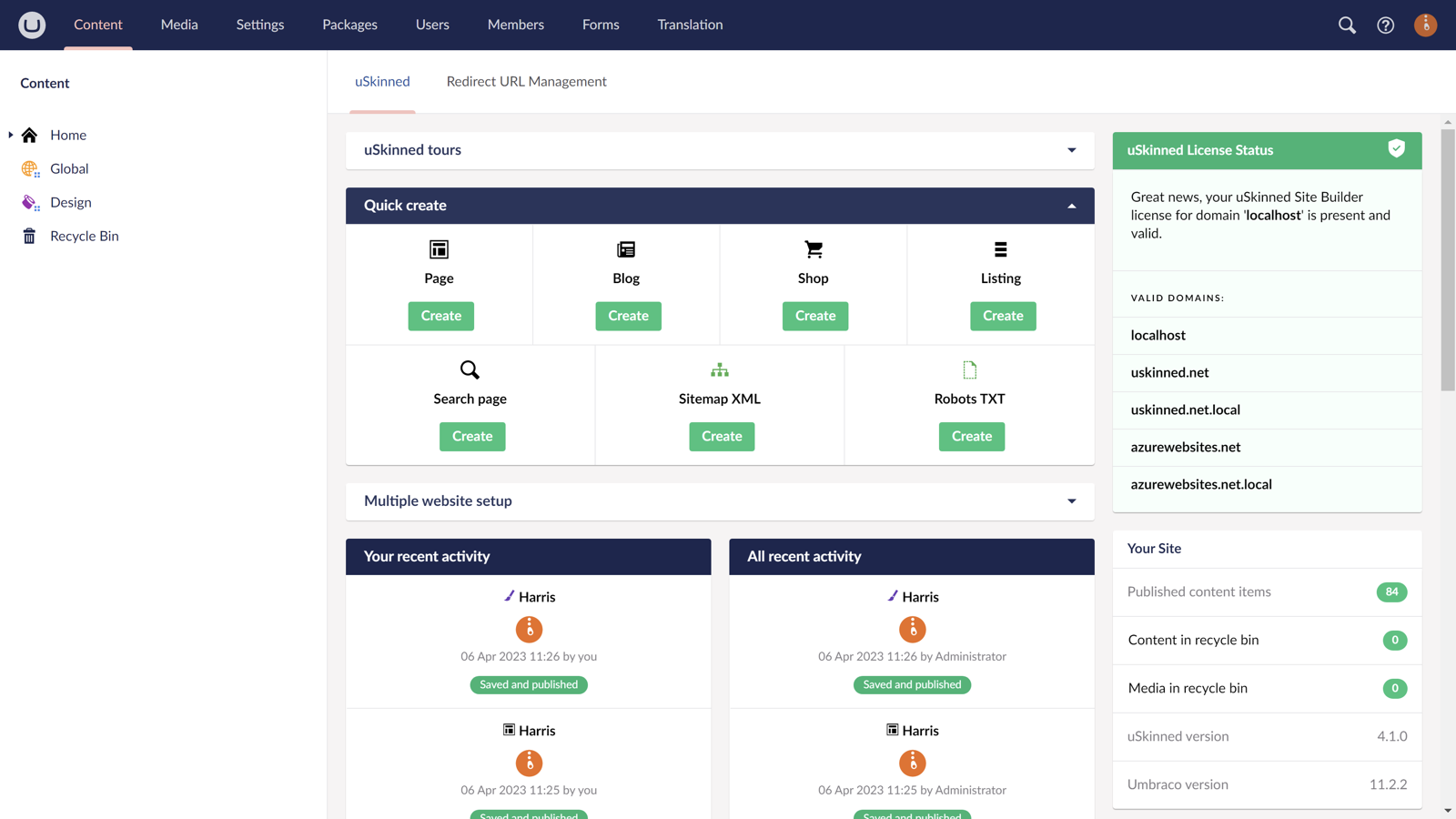
Task: Open the Recycle Bin trash icon
Action: coord(30,237)
